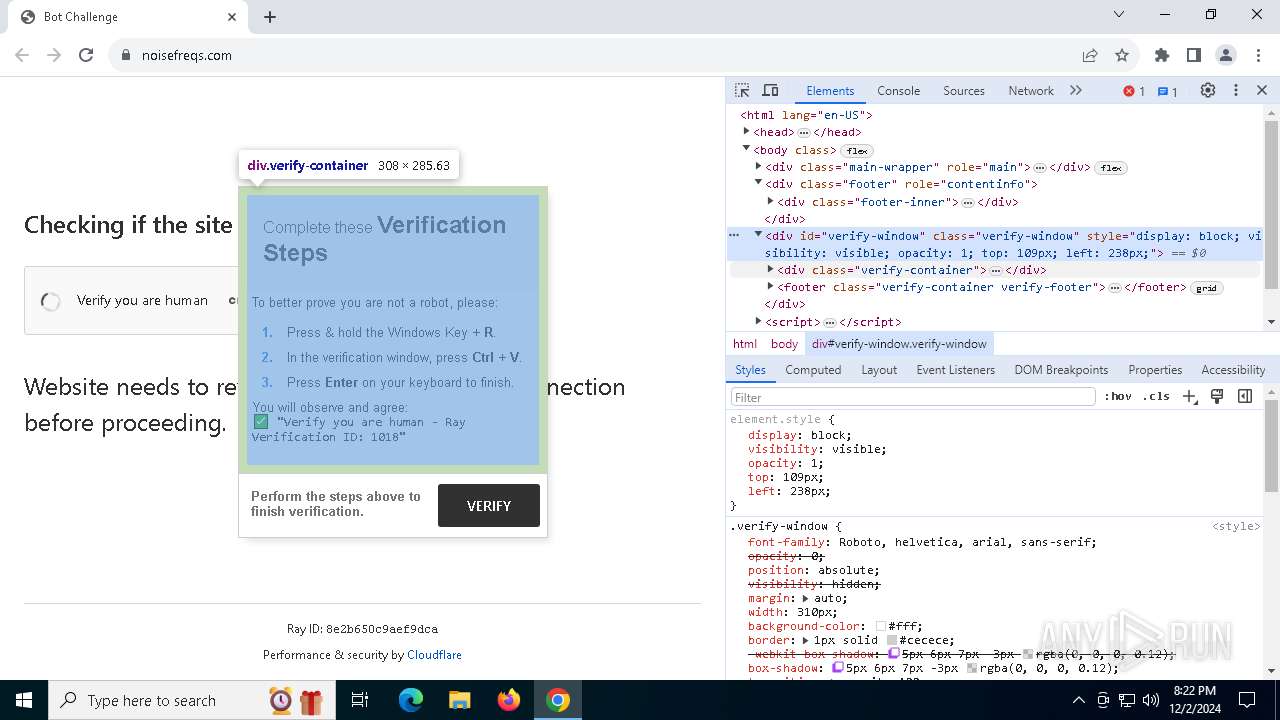
Task: Click the Cloudflare link
Action: pos(434,655)
